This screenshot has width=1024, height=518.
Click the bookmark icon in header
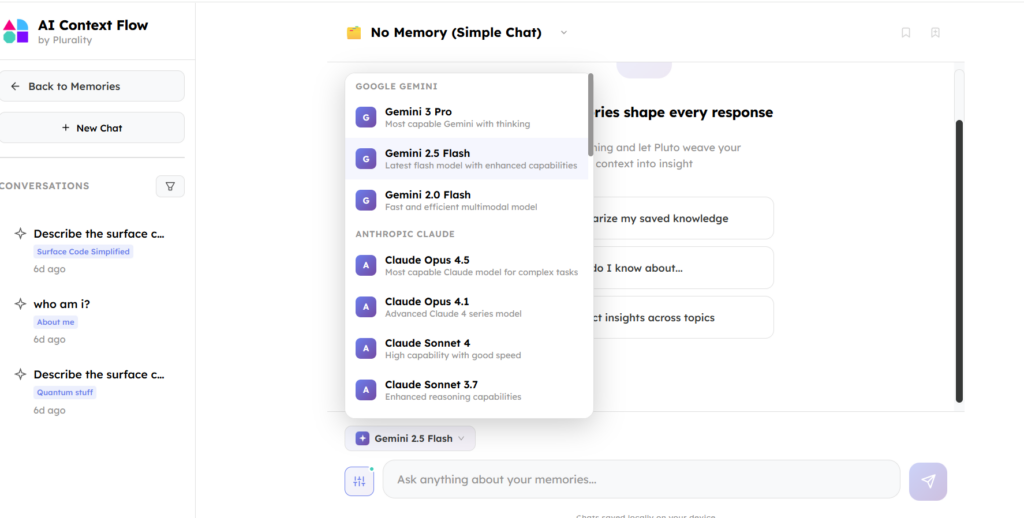pyautogui.click(x=906, y=33)
